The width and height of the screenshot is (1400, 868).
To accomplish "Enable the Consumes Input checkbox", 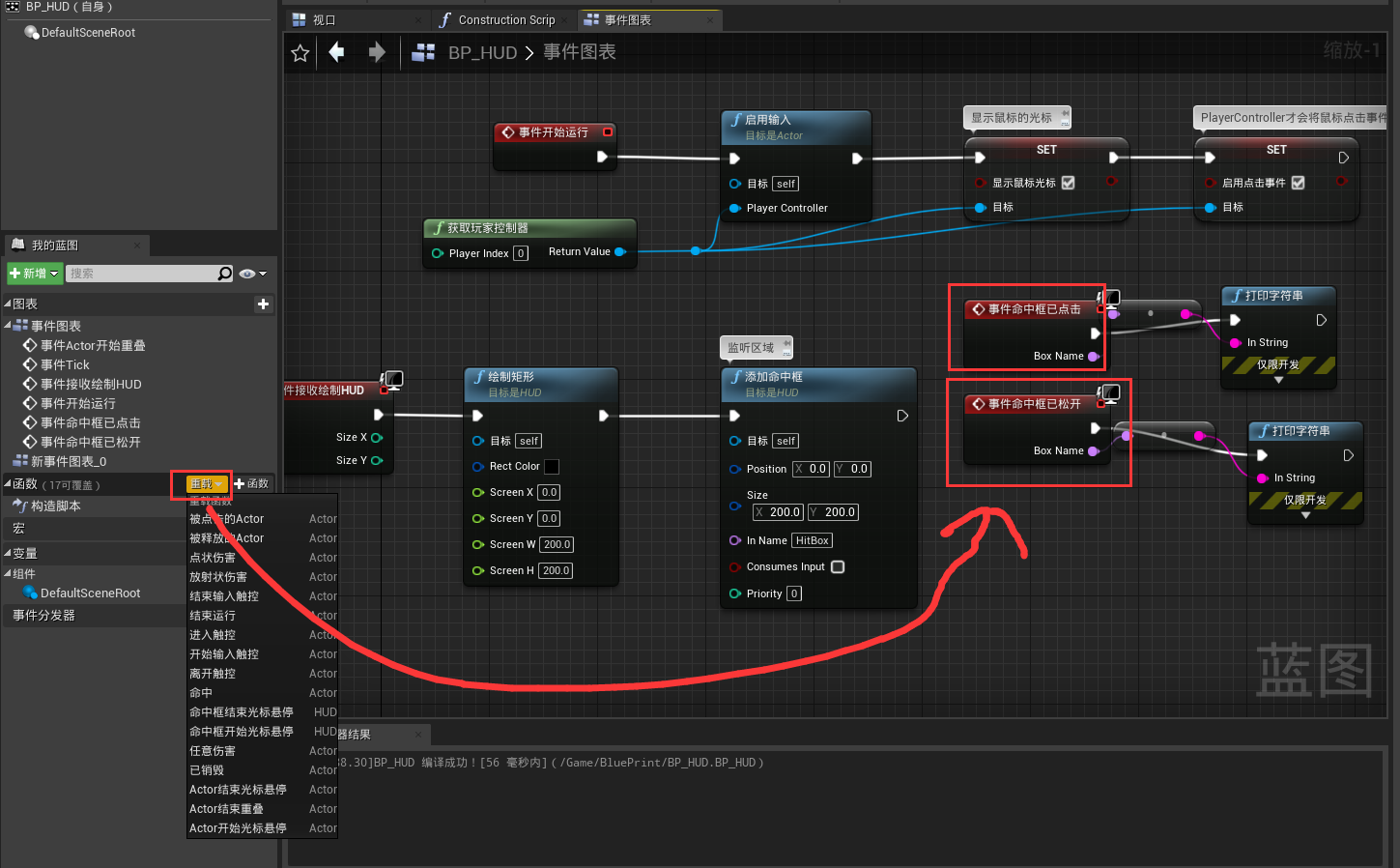I will point(838,567).
